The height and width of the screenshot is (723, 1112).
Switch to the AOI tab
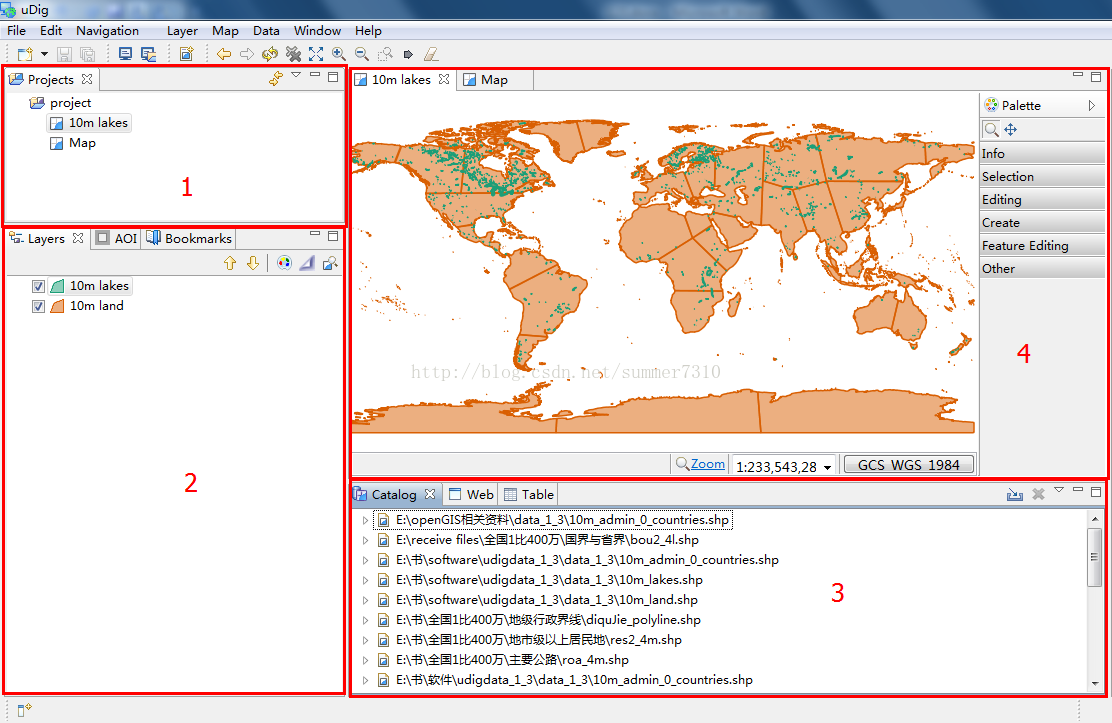[117, 238]
